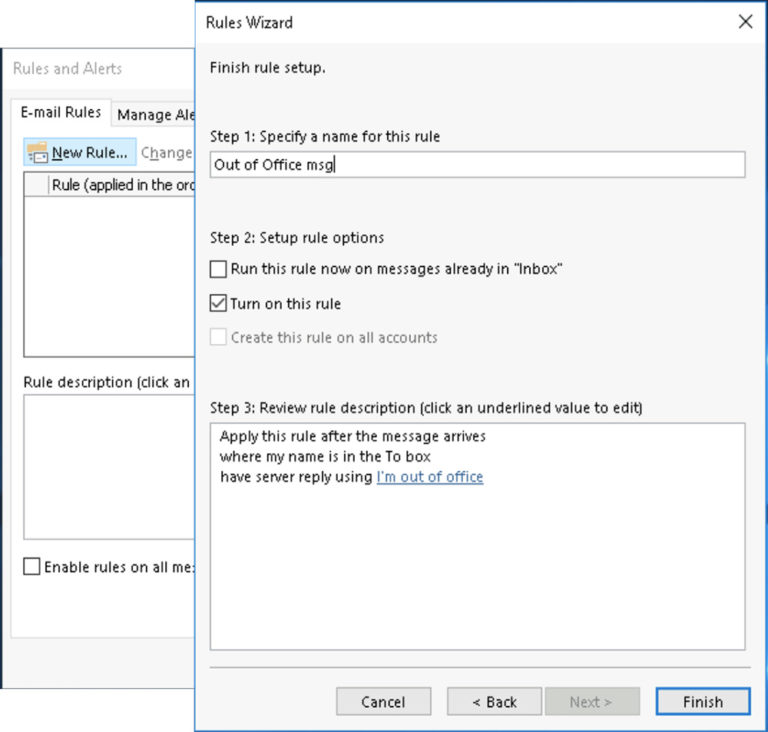Viewport: 768px width, 732px height.
Task: Click 'Apply this rule after the message arrives'
Action: (x=353, y=436)
